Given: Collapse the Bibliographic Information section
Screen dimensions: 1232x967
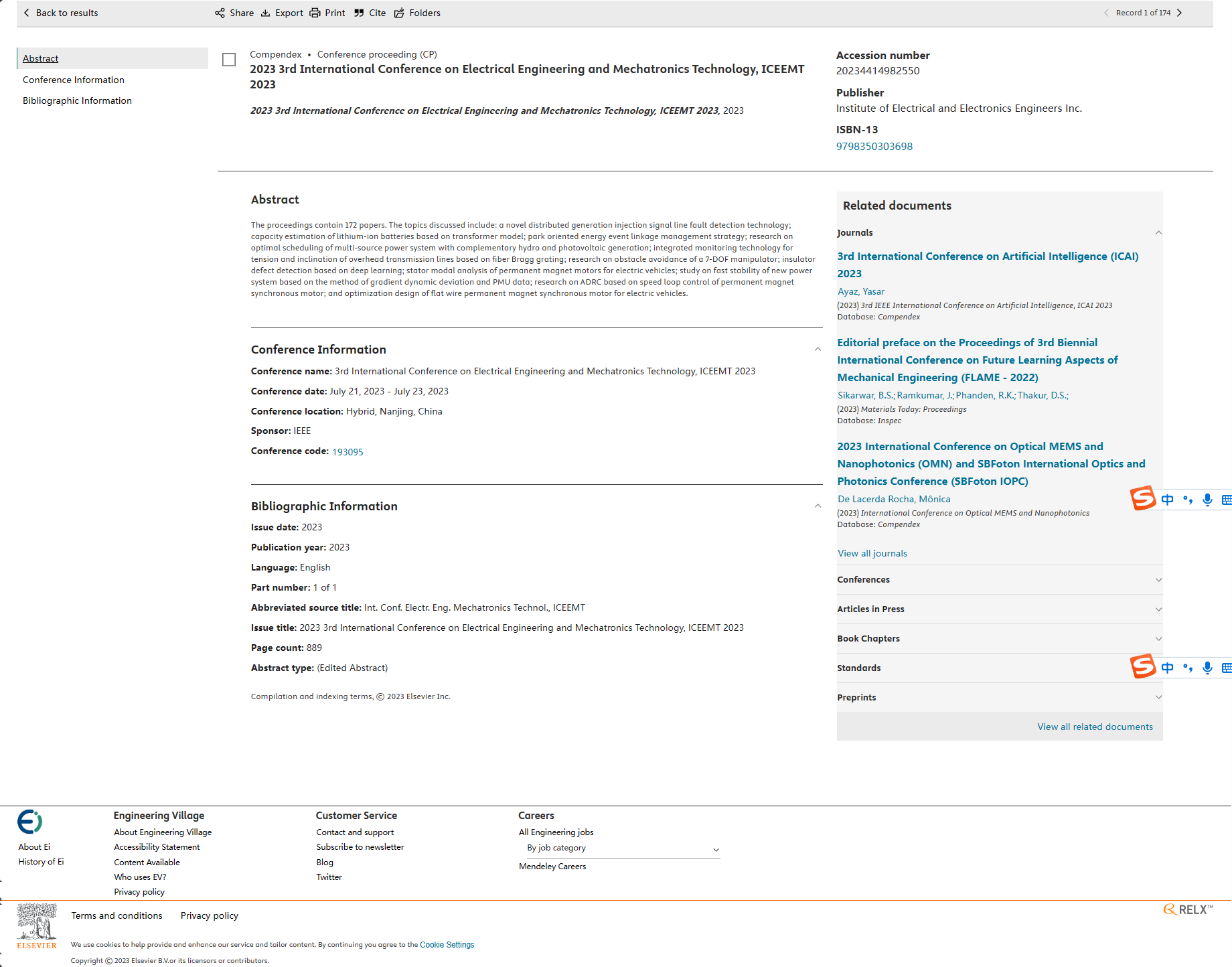Looking at the screenshot, I should pyautogui.click(x=818, y=506).
